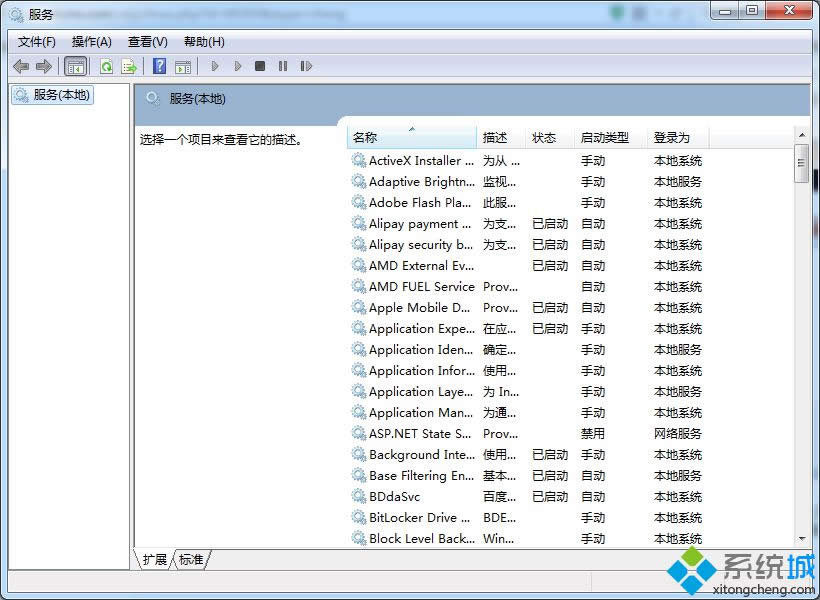820x600 pixels.
Task: Click 已启动 status of Apple Mobile row
Action: click(x=550, y=307)
